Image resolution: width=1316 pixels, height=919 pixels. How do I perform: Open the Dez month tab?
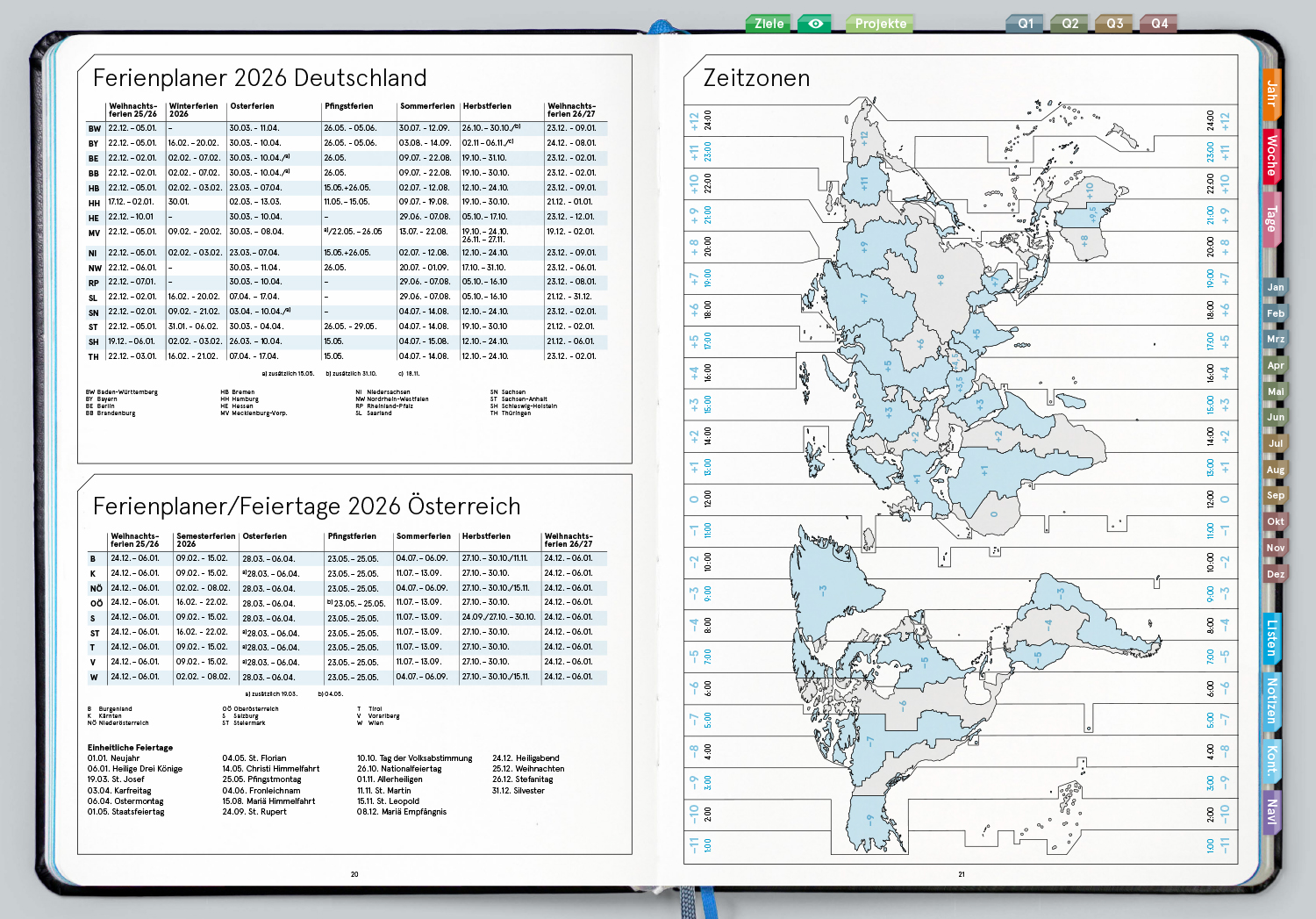click(1275, 574)
